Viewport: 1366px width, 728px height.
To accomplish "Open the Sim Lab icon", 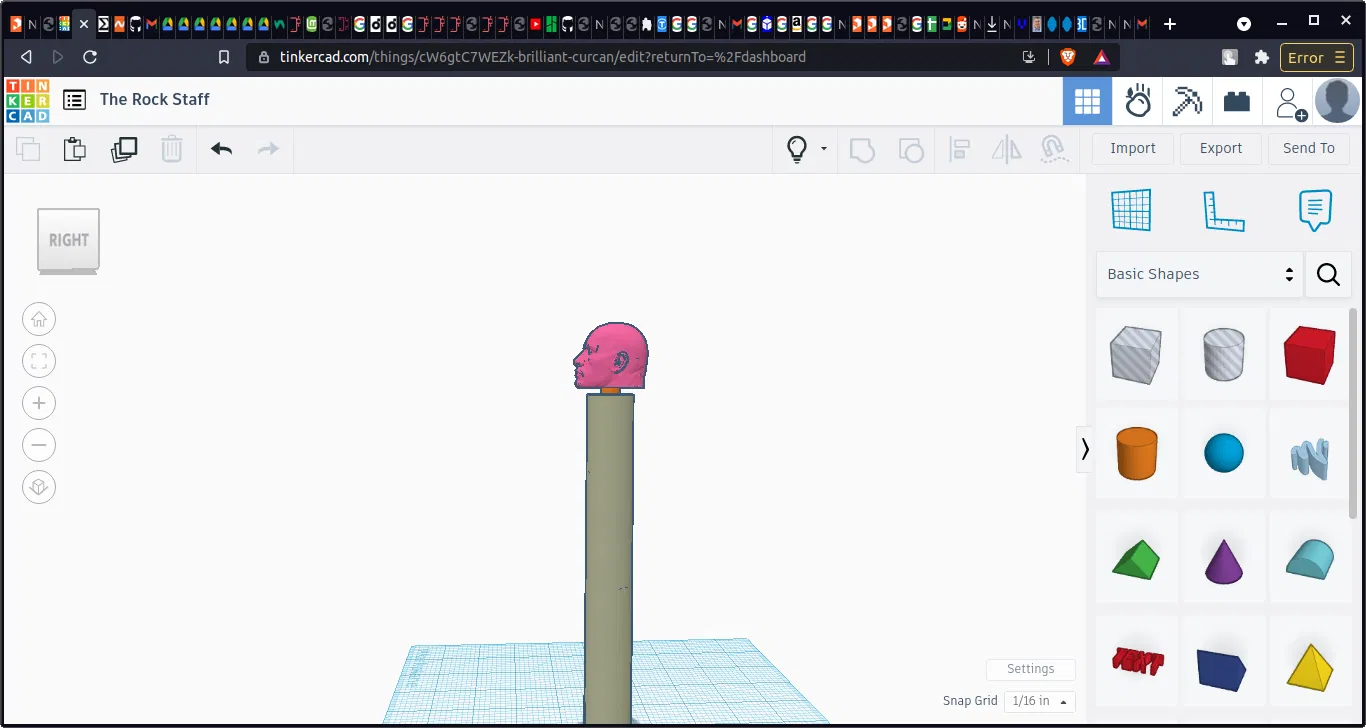I will tap(1137, 101).
